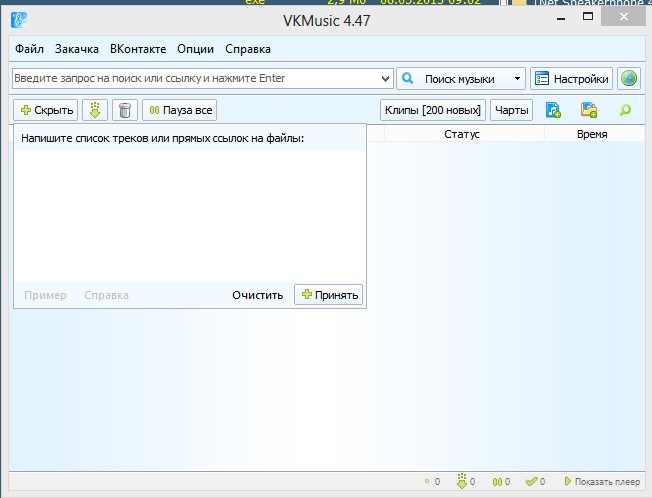Expand the search history dropdown arrow
The image size is (652, 498).
[386, 79]
